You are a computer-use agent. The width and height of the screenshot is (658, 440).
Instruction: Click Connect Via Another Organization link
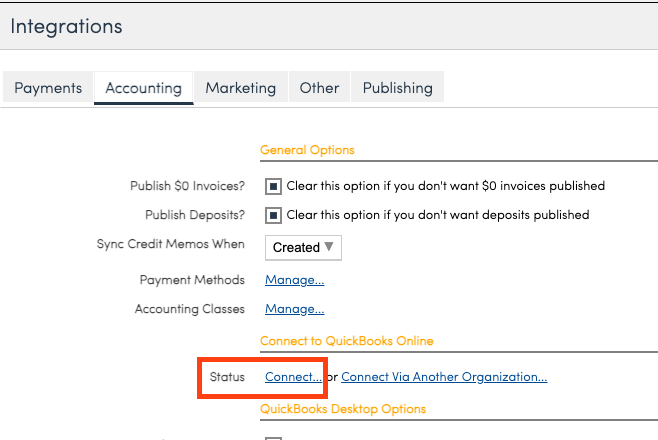[444, 377]
